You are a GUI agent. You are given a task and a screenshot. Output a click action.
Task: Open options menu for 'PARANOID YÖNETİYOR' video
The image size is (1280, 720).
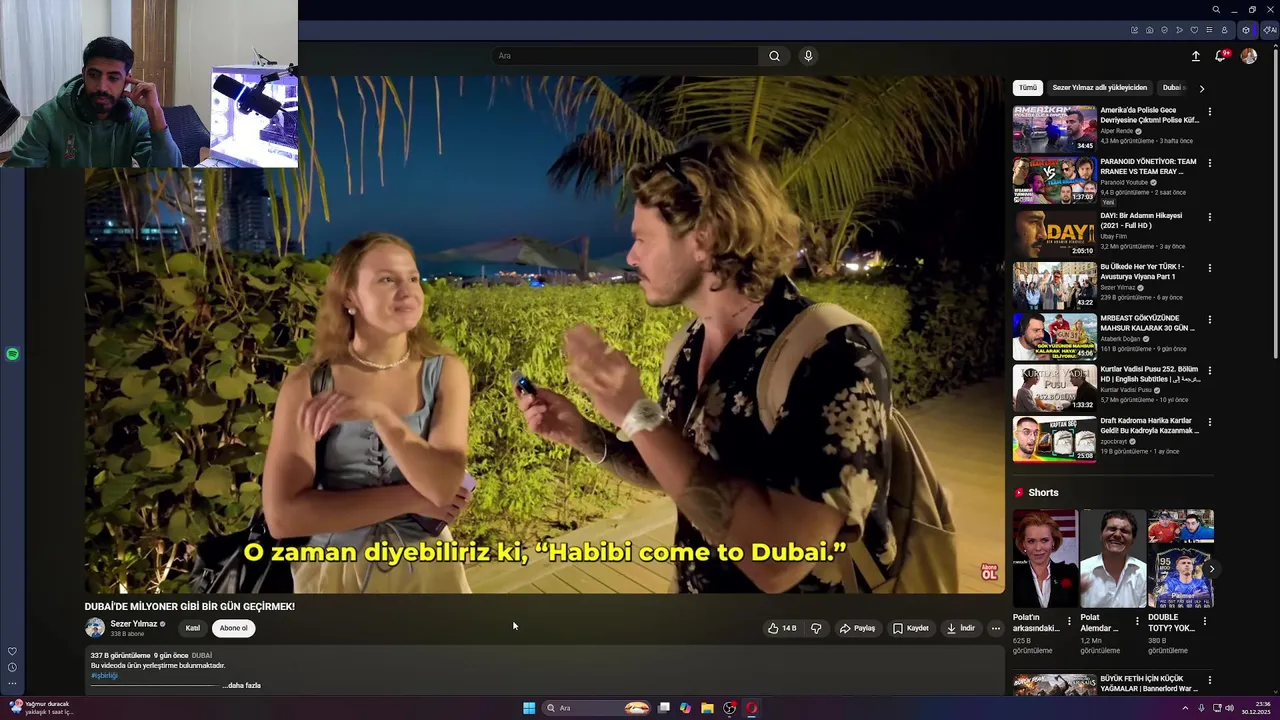click(1209, 163)
